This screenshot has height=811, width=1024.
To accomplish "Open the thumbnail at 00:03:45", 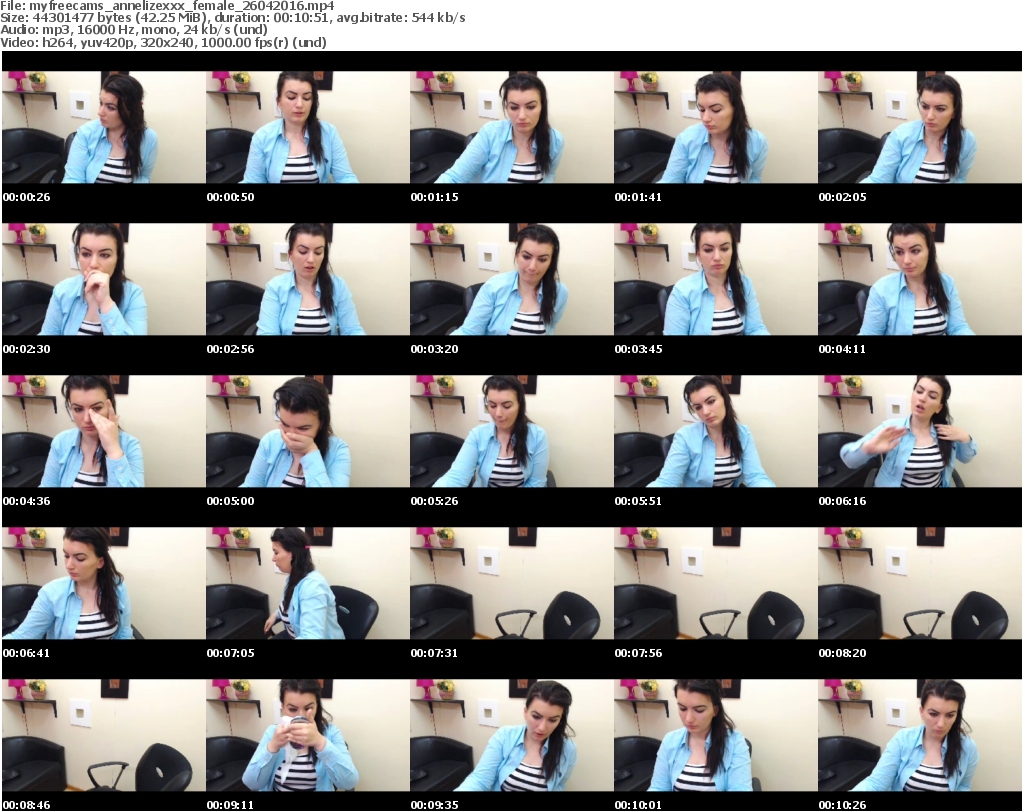I will (716, 279).
